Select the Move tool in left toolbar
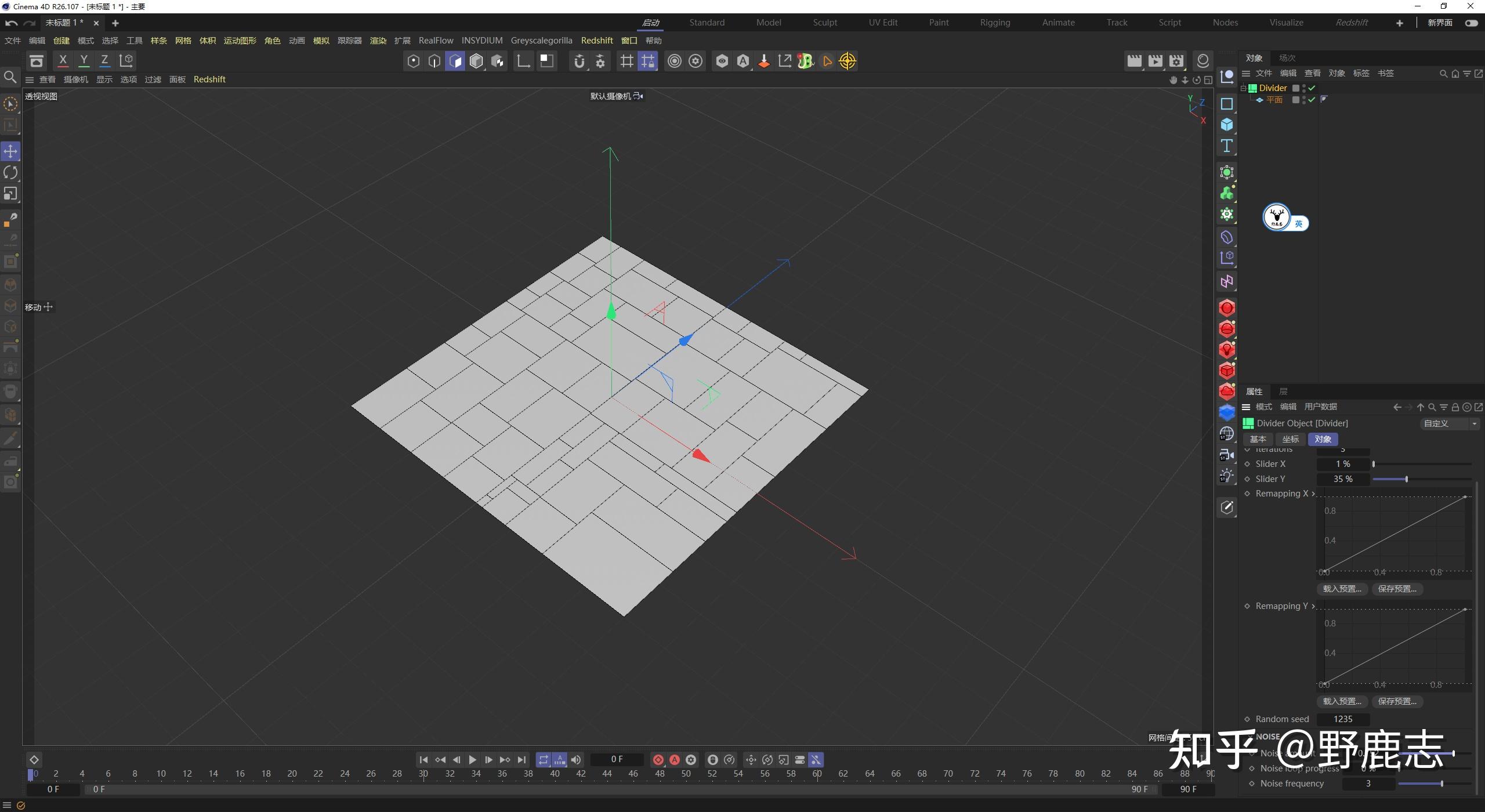The width and height of the screenshot is (1485, 812). click(x=10, y=151)
